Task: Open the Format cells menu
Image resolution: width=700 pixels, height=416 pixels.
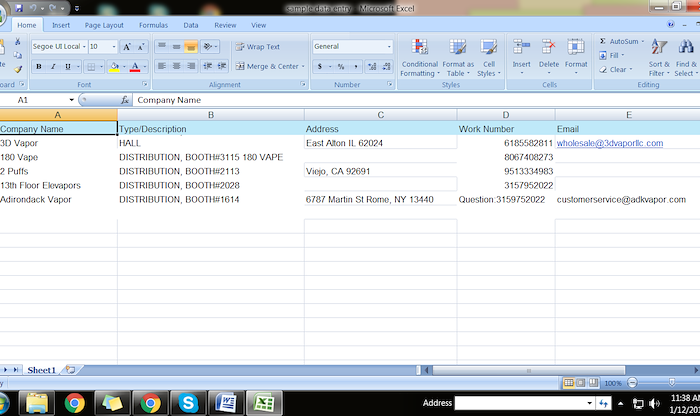Action: tap(576, 58)
